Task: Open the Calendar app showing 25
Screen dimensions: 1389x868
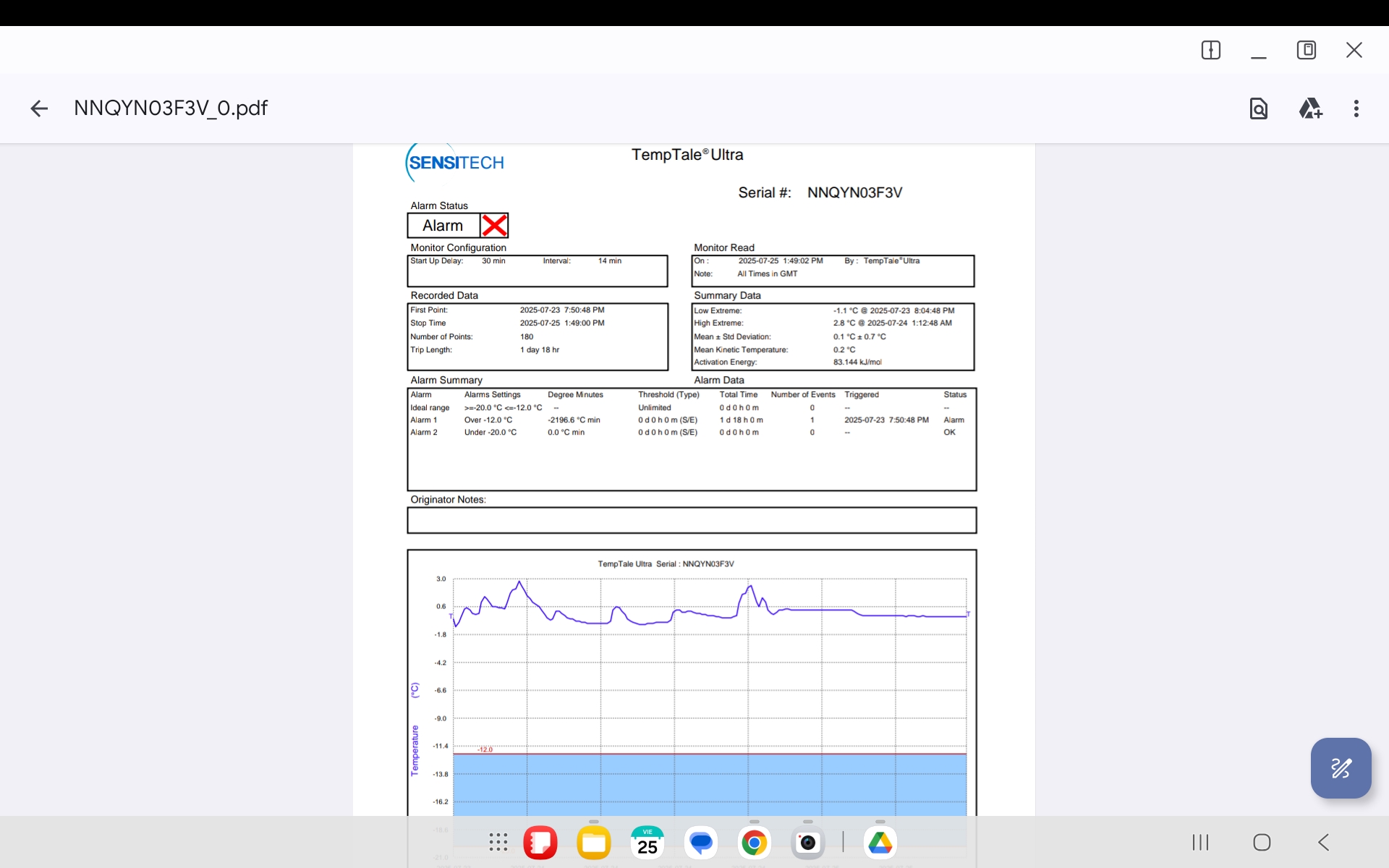Action: point(647,842)
